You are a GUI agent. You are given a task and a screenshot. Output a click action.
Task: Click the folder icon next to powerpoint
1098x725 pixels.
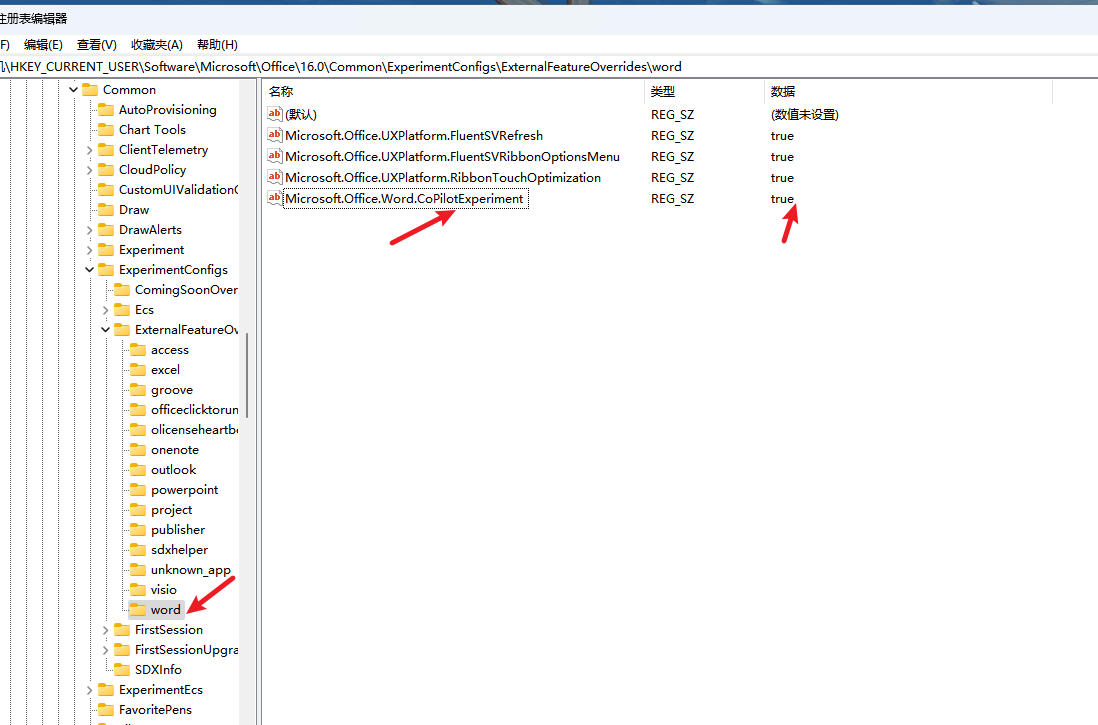pyautogui.click(x=138, y=490)
